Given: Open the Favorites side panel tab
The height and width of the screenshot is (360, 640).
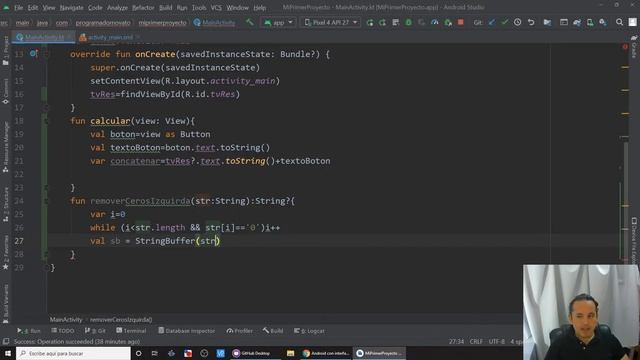Looking at the screenshot, I should (5, 252).
